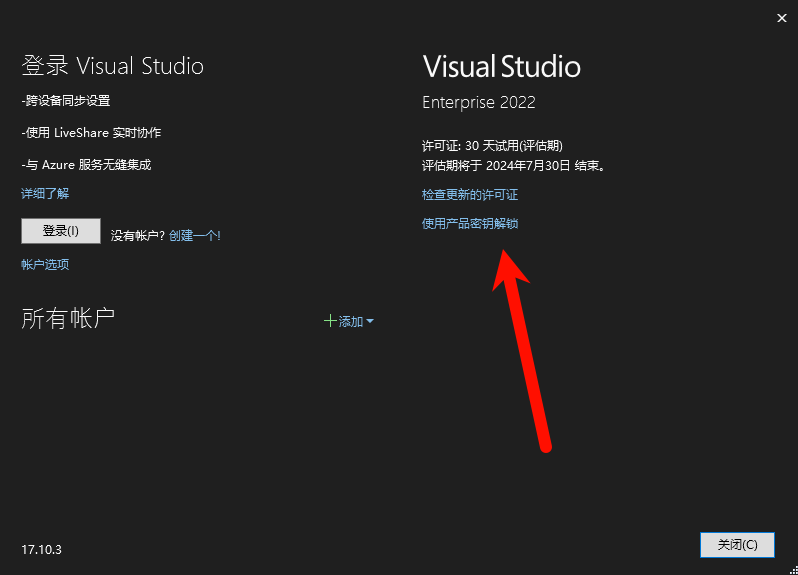Click the -与 Azure 服务无缝集成 text line

click(87, 165)
